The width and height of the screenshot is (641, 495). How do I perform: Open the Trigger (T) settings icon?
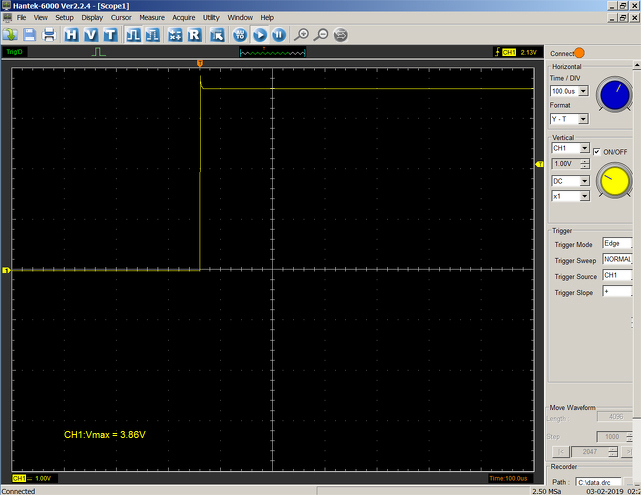(x=110, y=35)
